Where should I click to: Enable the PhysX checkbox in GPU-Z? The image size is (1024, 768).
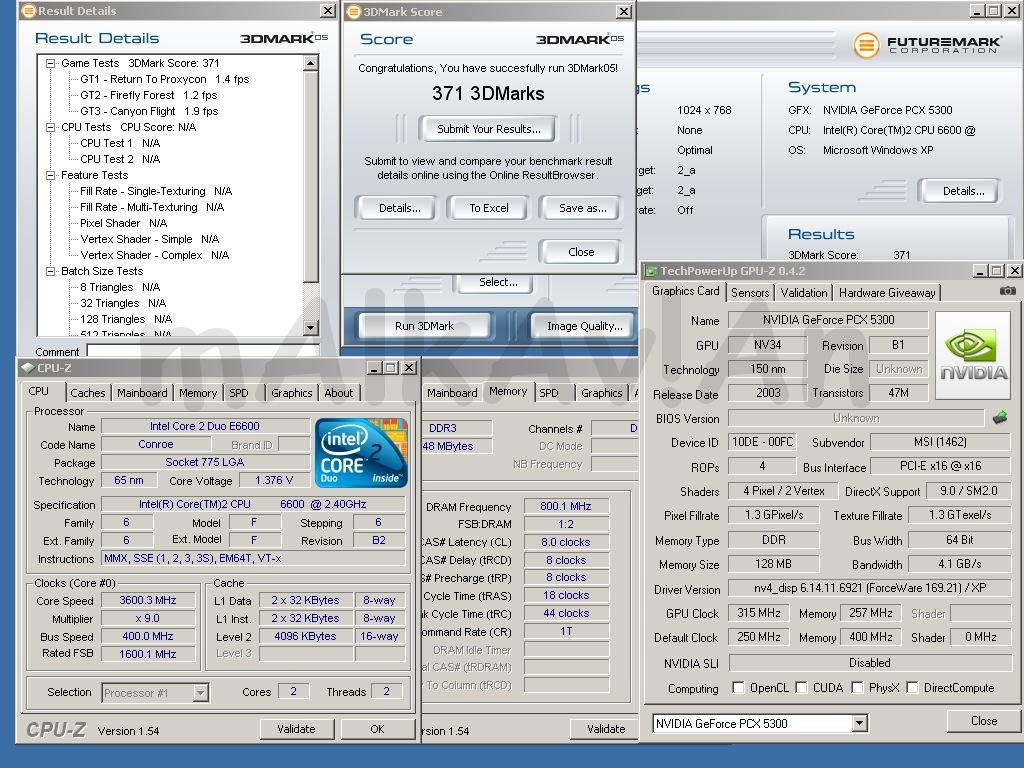[x=857, y=687]
